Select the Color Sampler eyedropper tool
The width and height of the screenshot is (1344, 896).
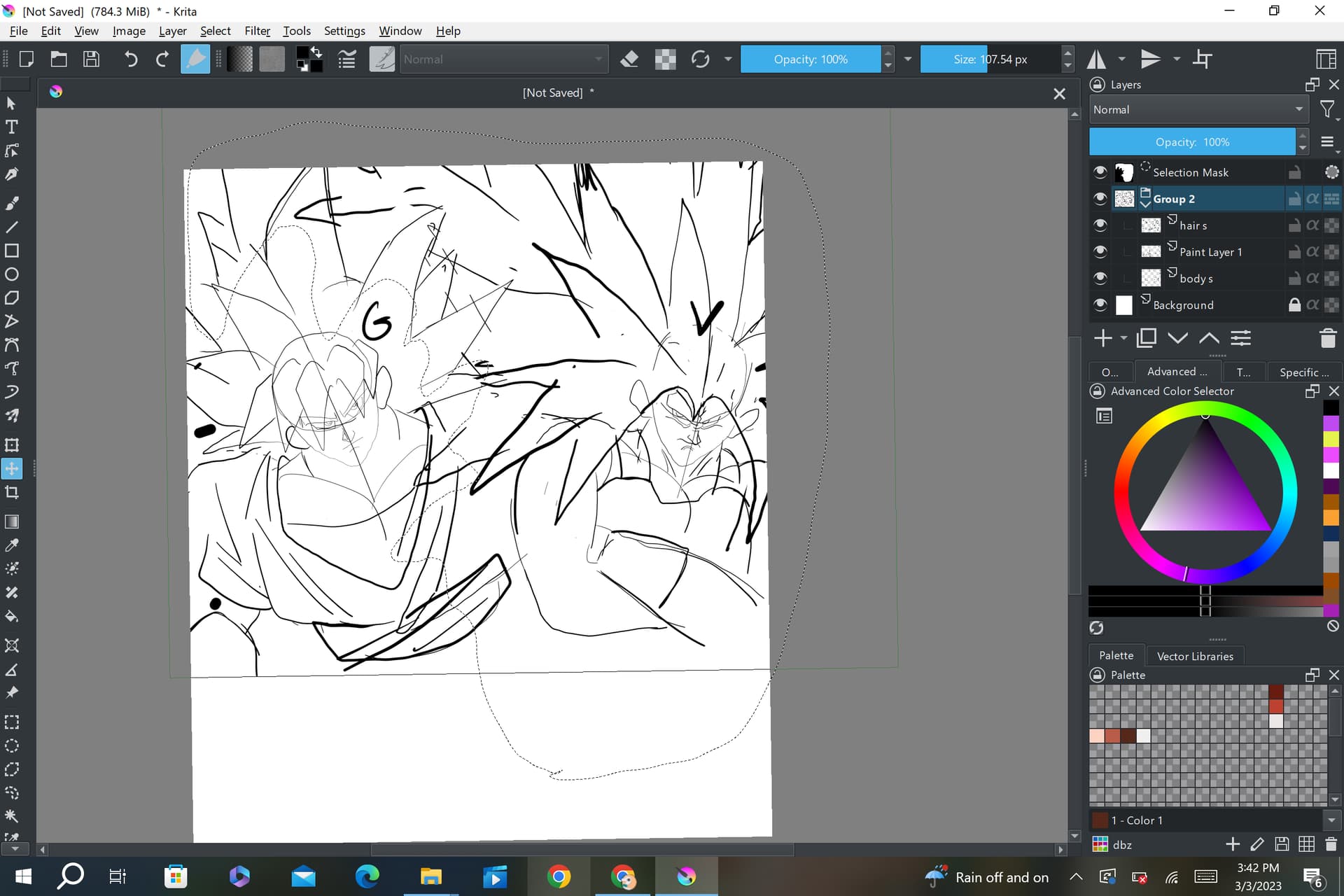(x=12, y=545)
